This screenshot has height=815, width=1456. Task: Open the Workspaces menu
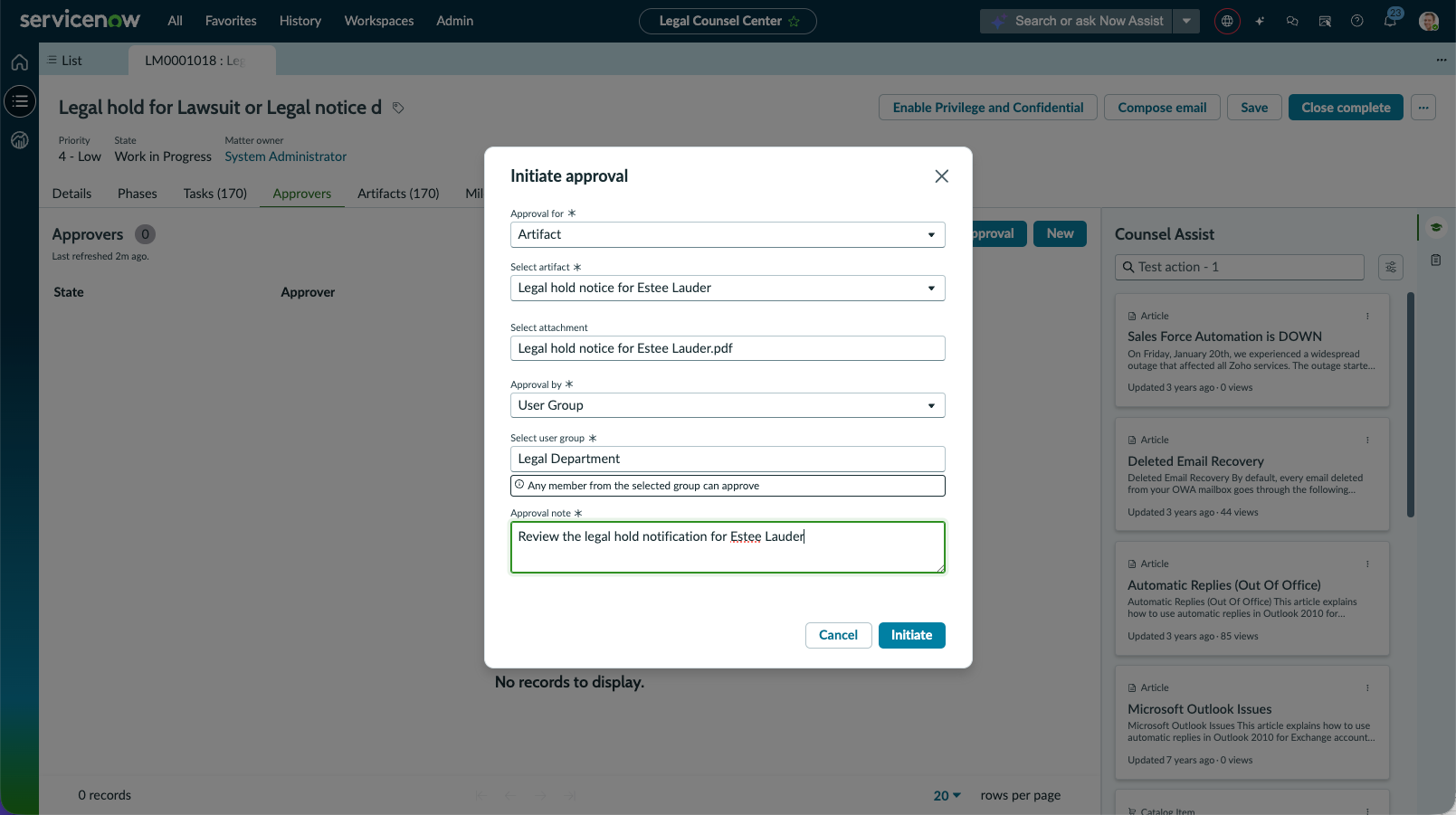(x=379, y=21)
